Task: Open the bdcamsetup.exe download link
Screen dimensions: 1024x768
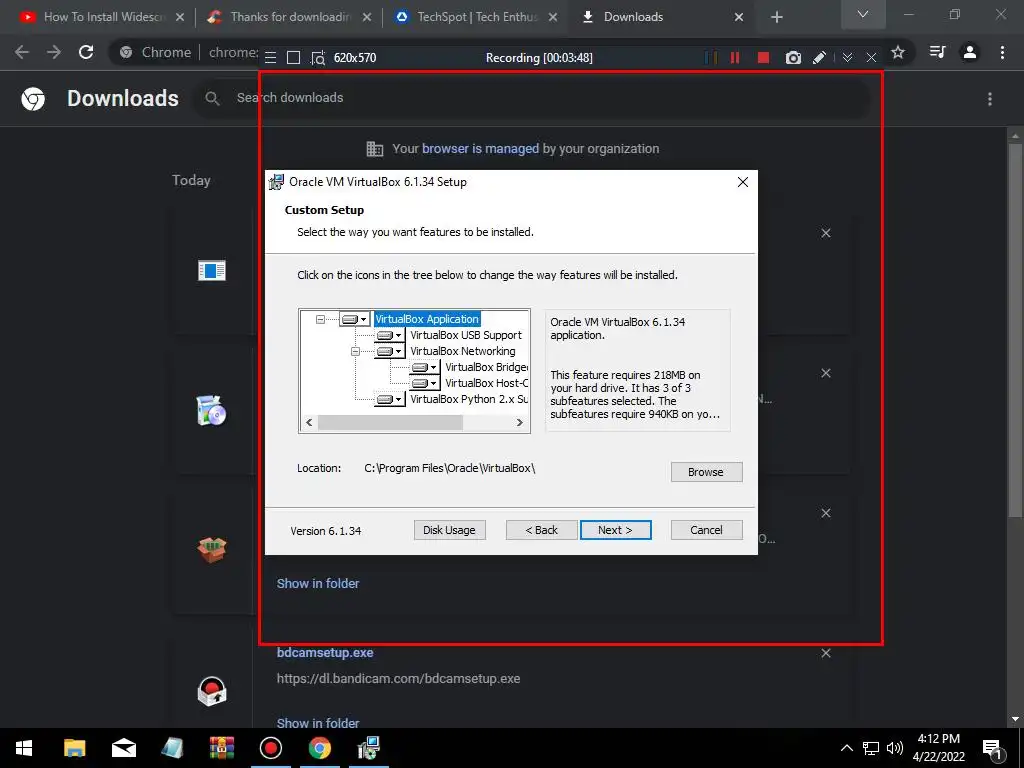Action: [325, 652]
